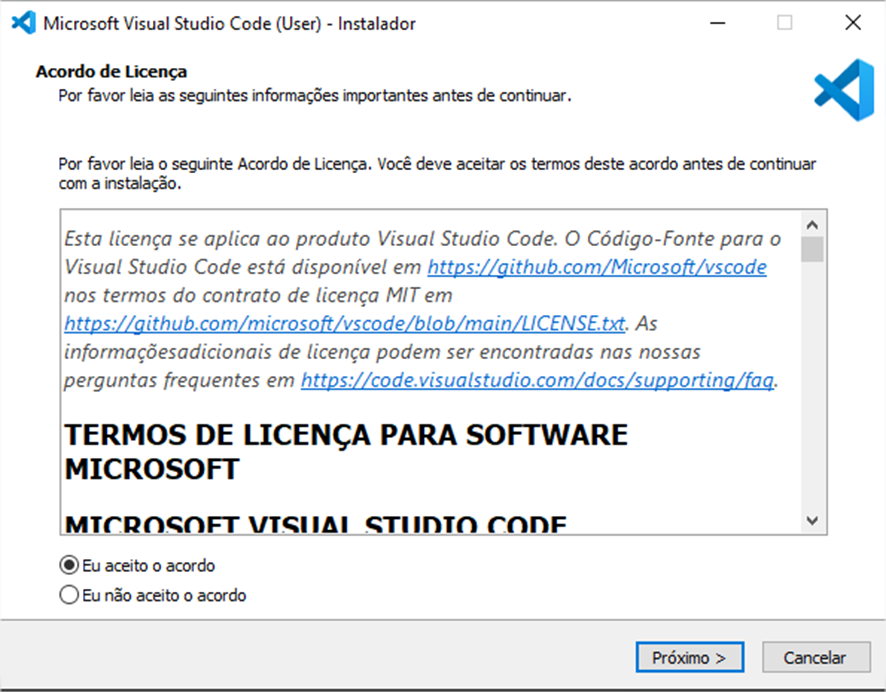The image size is (886, 692).
Task: Click the "Microsoft Visual Studio Code (User) - Instalador" title
Action: point(229,24)
